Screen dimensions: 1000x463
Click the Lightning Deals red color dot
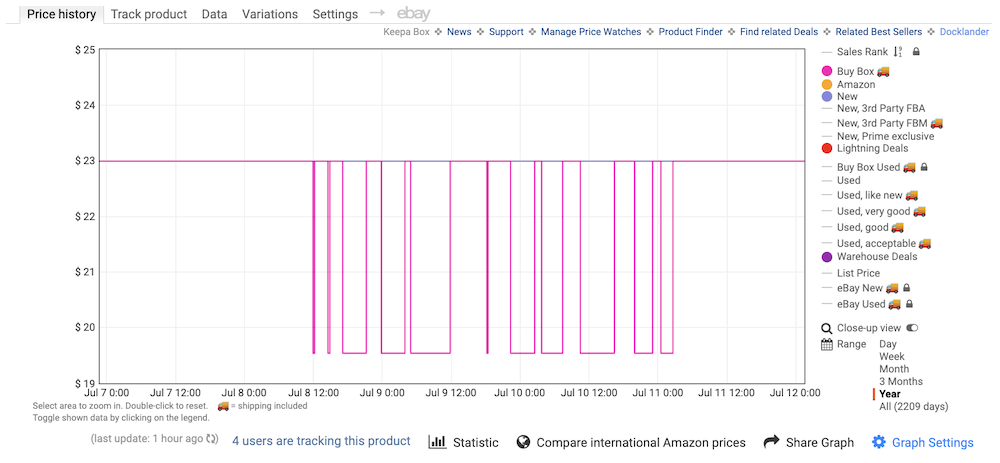pos(827,149)
